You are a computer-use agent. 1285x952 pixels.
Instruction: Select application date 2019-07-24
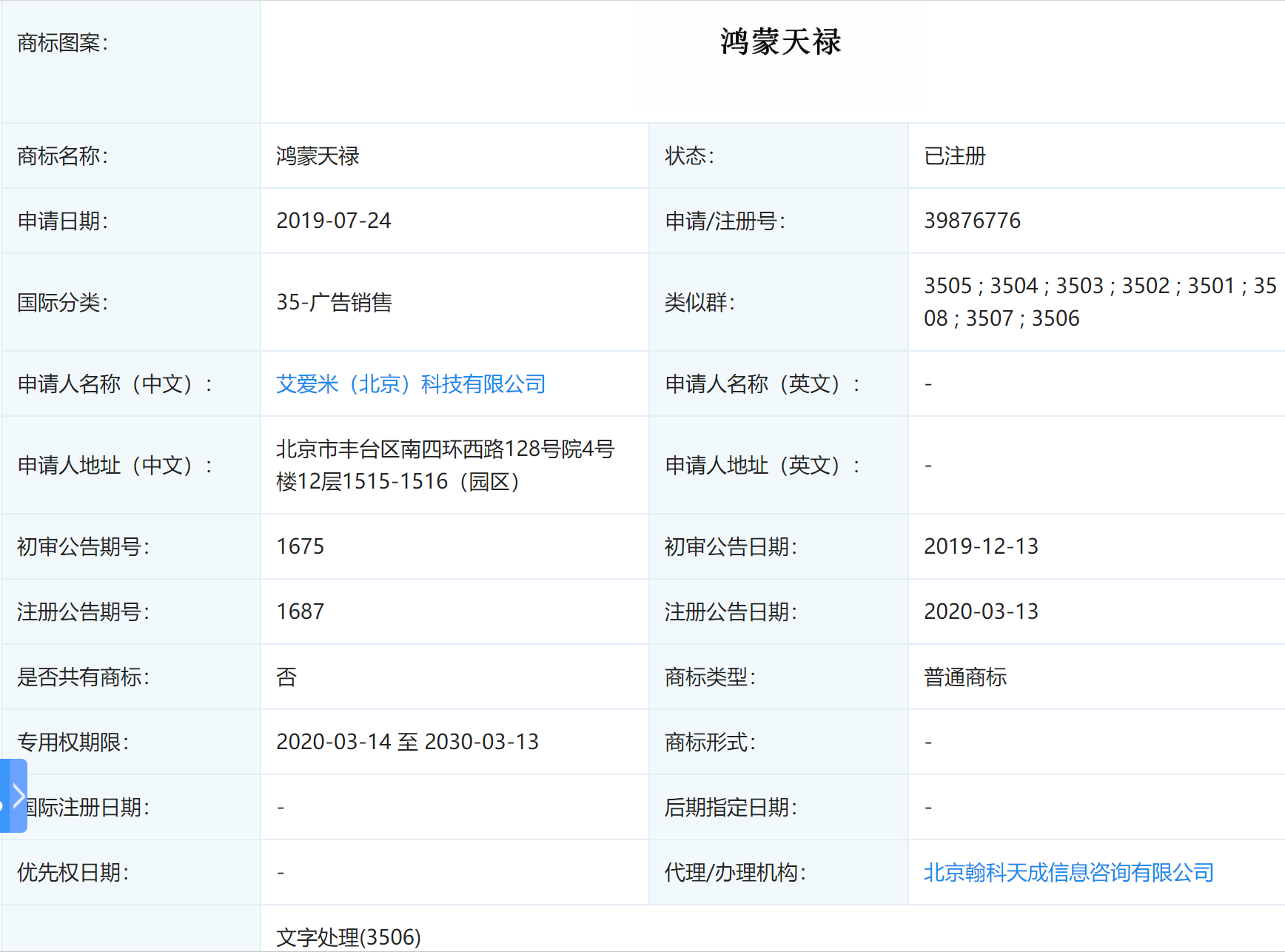(334, 221)
